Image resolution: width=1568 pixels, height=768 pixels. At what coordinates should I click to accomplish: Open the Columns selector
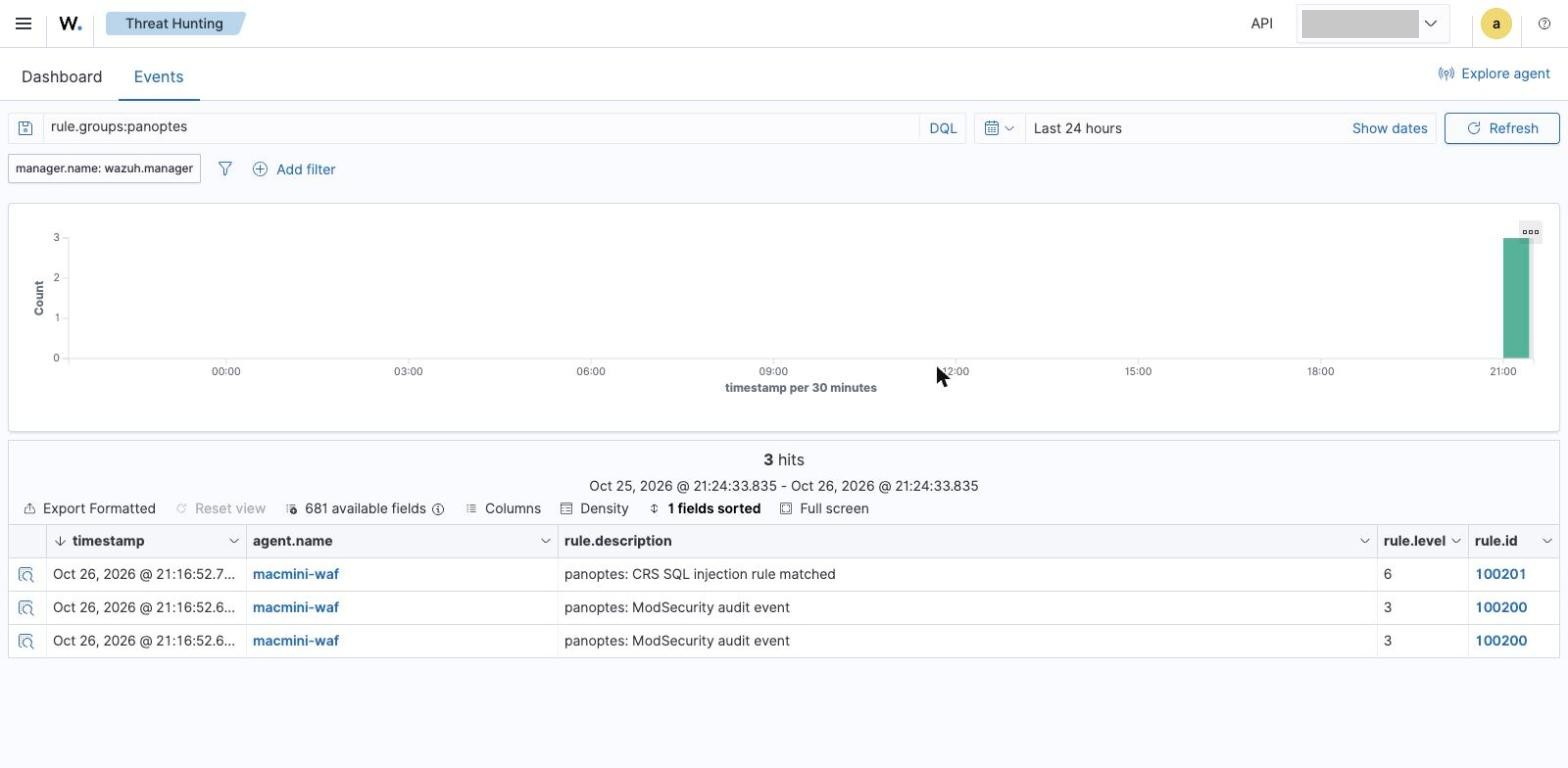[x=503, y=509]
